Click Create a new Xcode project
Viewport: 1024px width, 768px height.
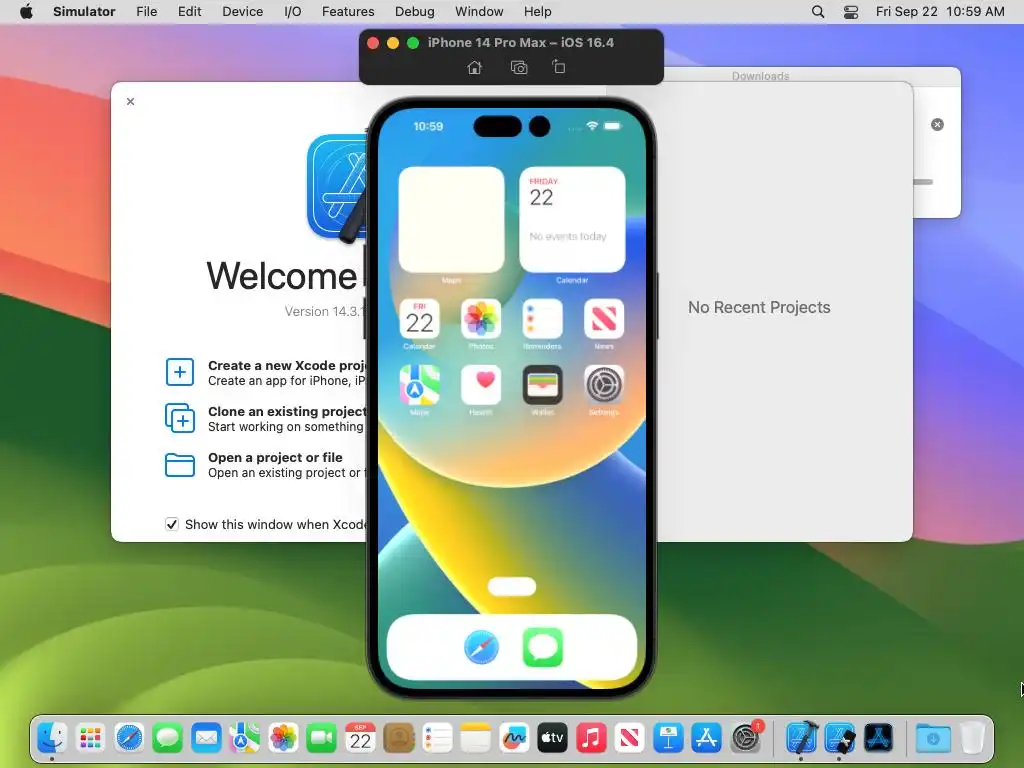point(266,372)
